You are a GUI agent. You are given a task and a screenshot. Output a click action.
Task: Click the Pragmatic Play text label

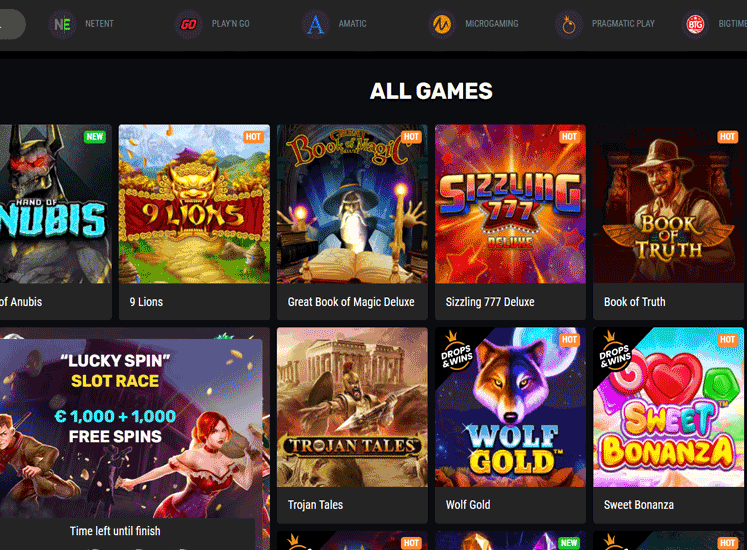click(623, 24)
